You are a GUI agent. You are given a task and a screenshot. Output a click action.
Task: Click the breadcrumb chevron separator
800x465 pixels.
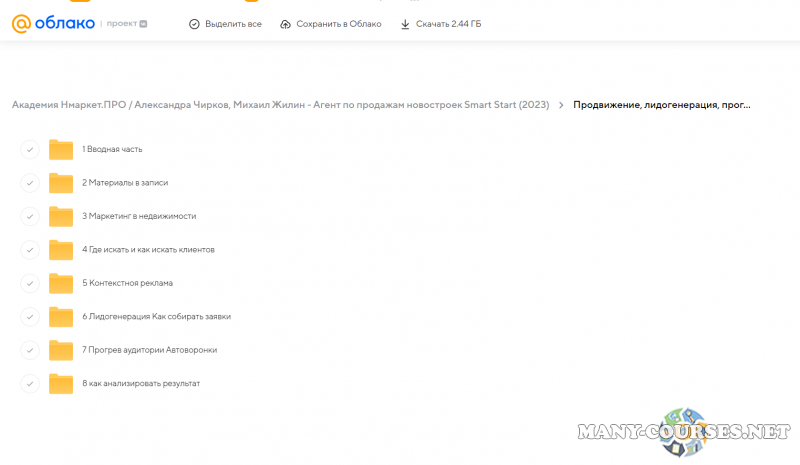coord(561,105)
